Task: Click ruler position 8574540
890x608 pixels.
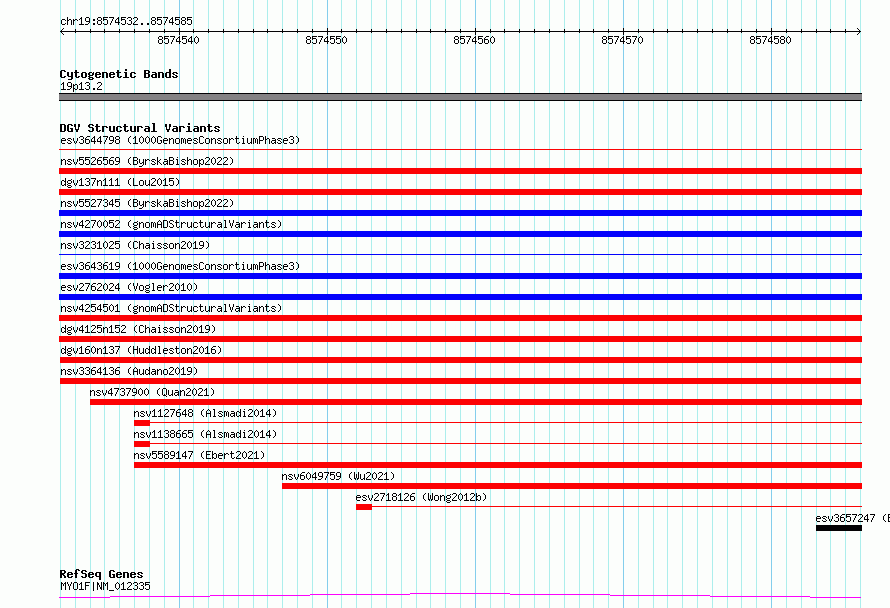Action: 178,40
